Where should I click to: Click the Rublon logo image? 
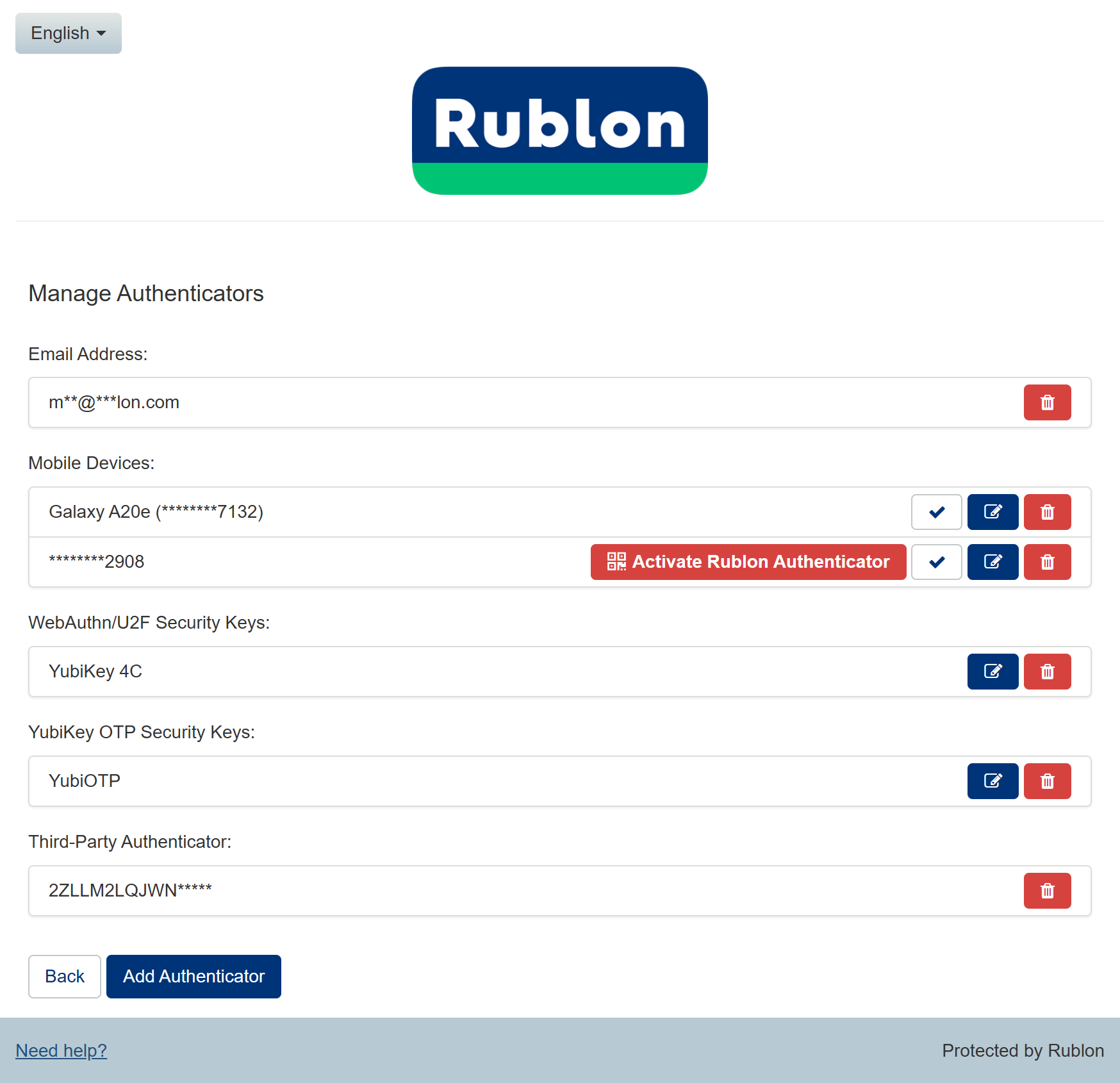[559, 131]
